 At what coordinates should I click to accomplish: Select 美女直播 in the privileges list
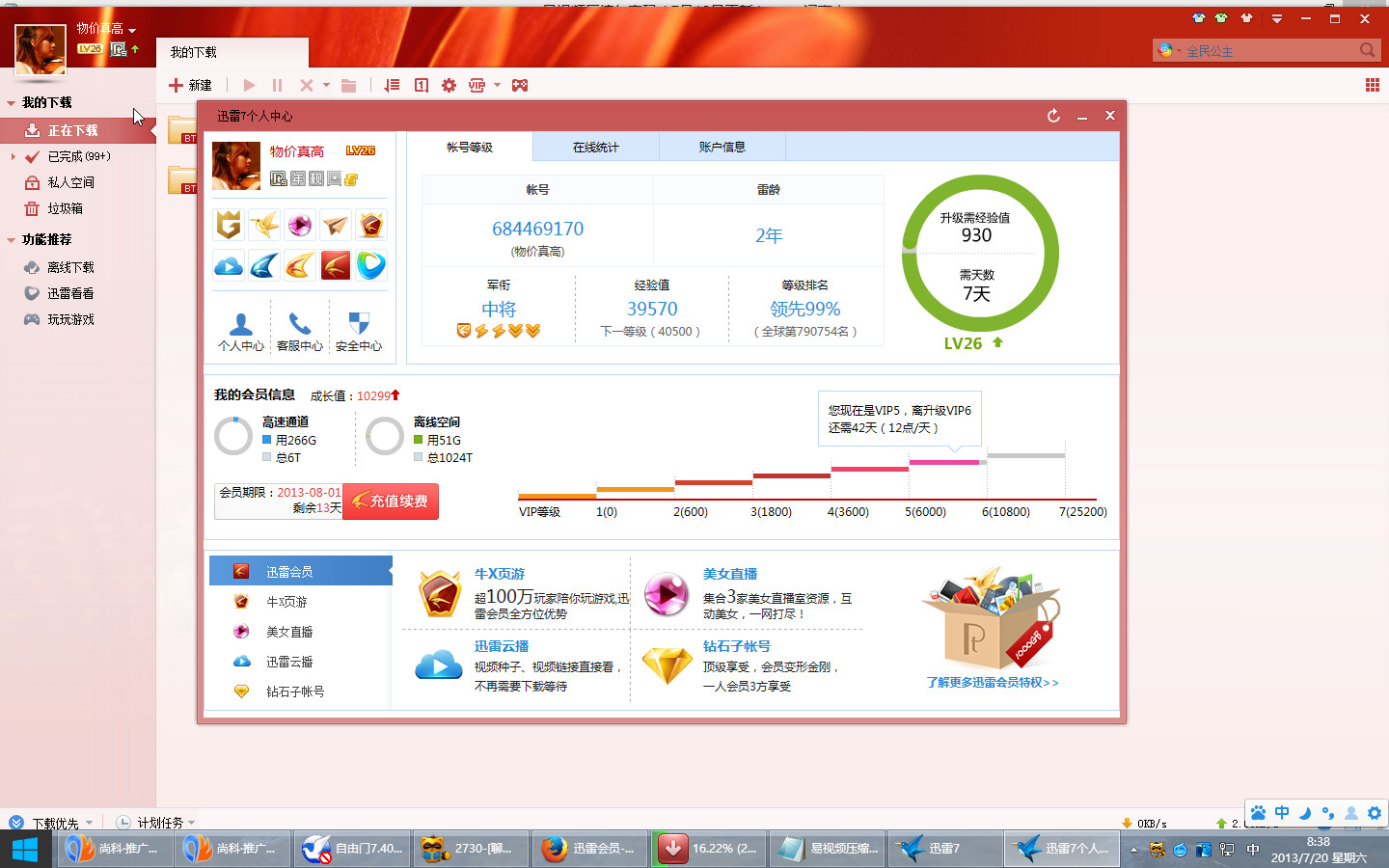[x=301, y=632]
